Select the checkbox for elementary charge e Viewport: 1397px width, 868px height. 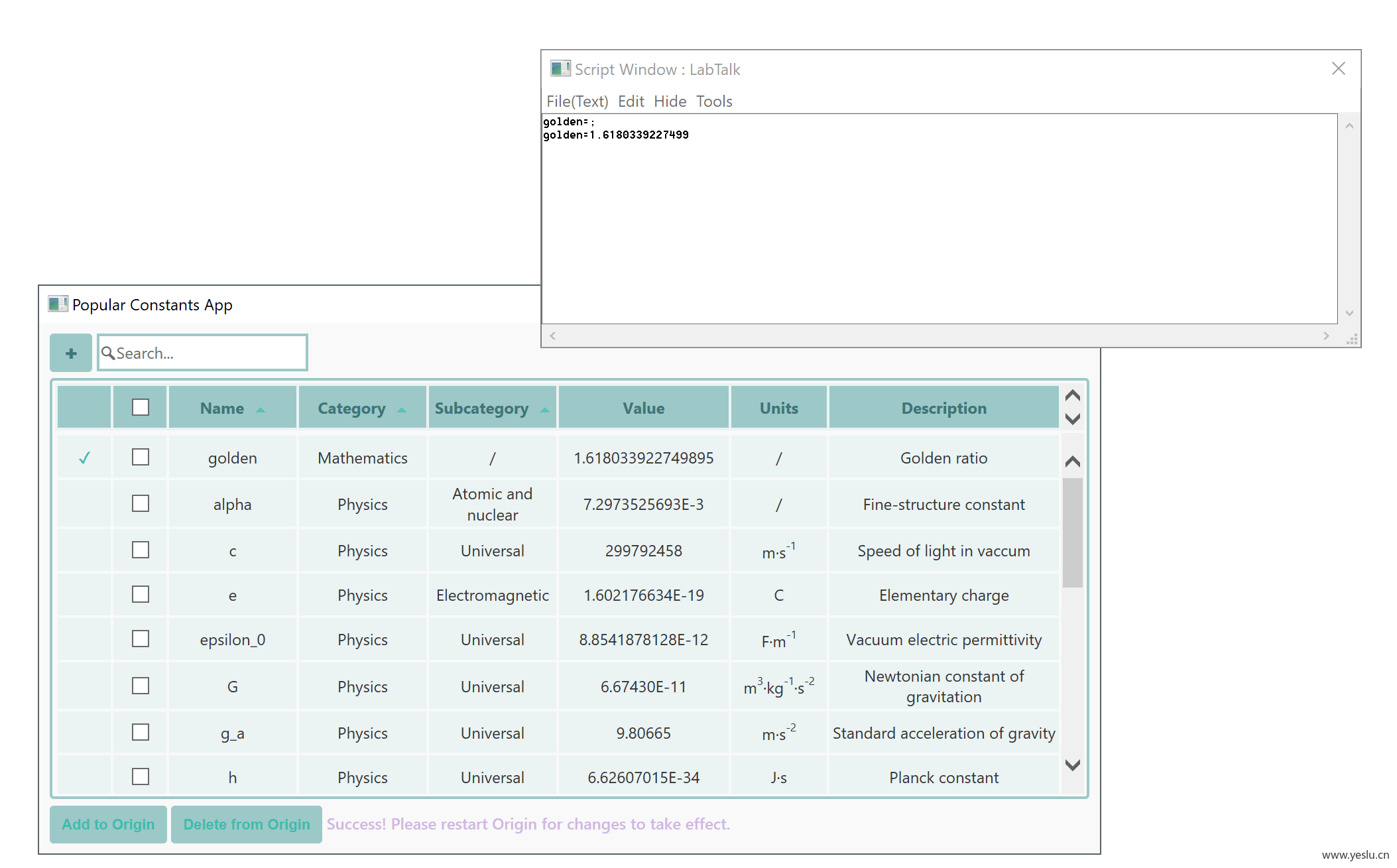[141, 594]
